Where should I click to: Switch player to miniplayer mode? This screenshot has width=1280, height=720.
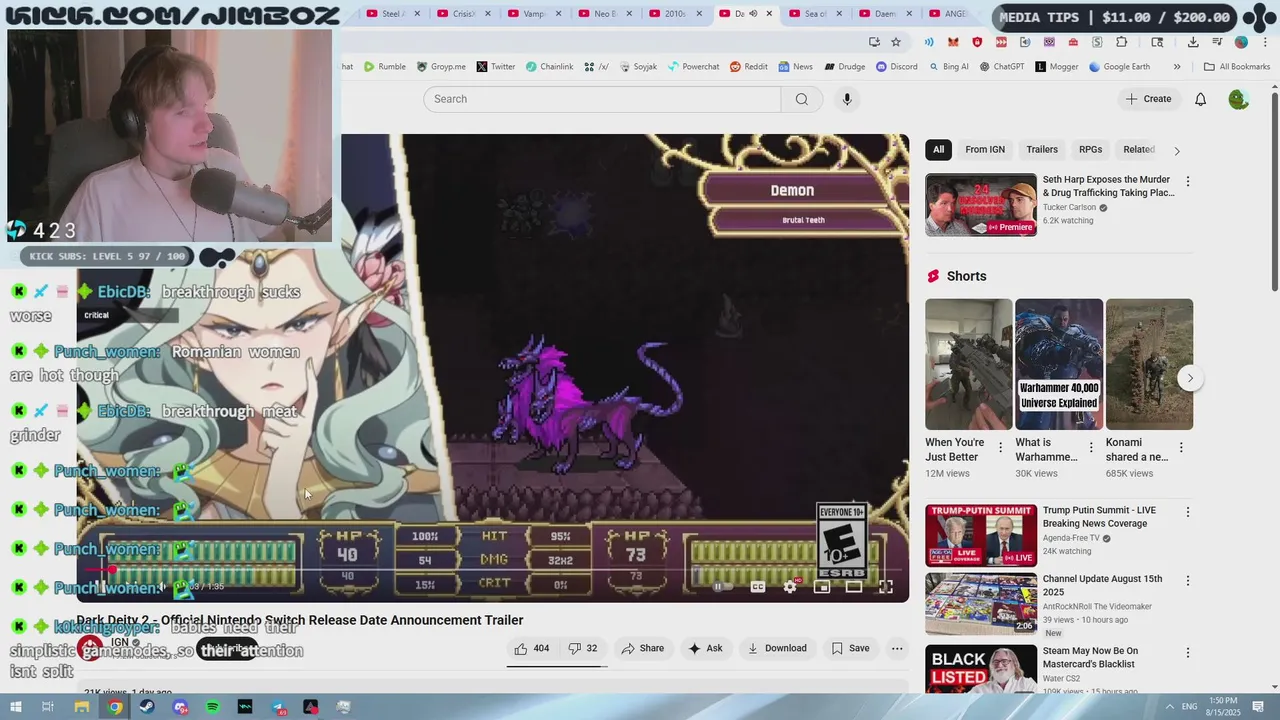point(822,587)
